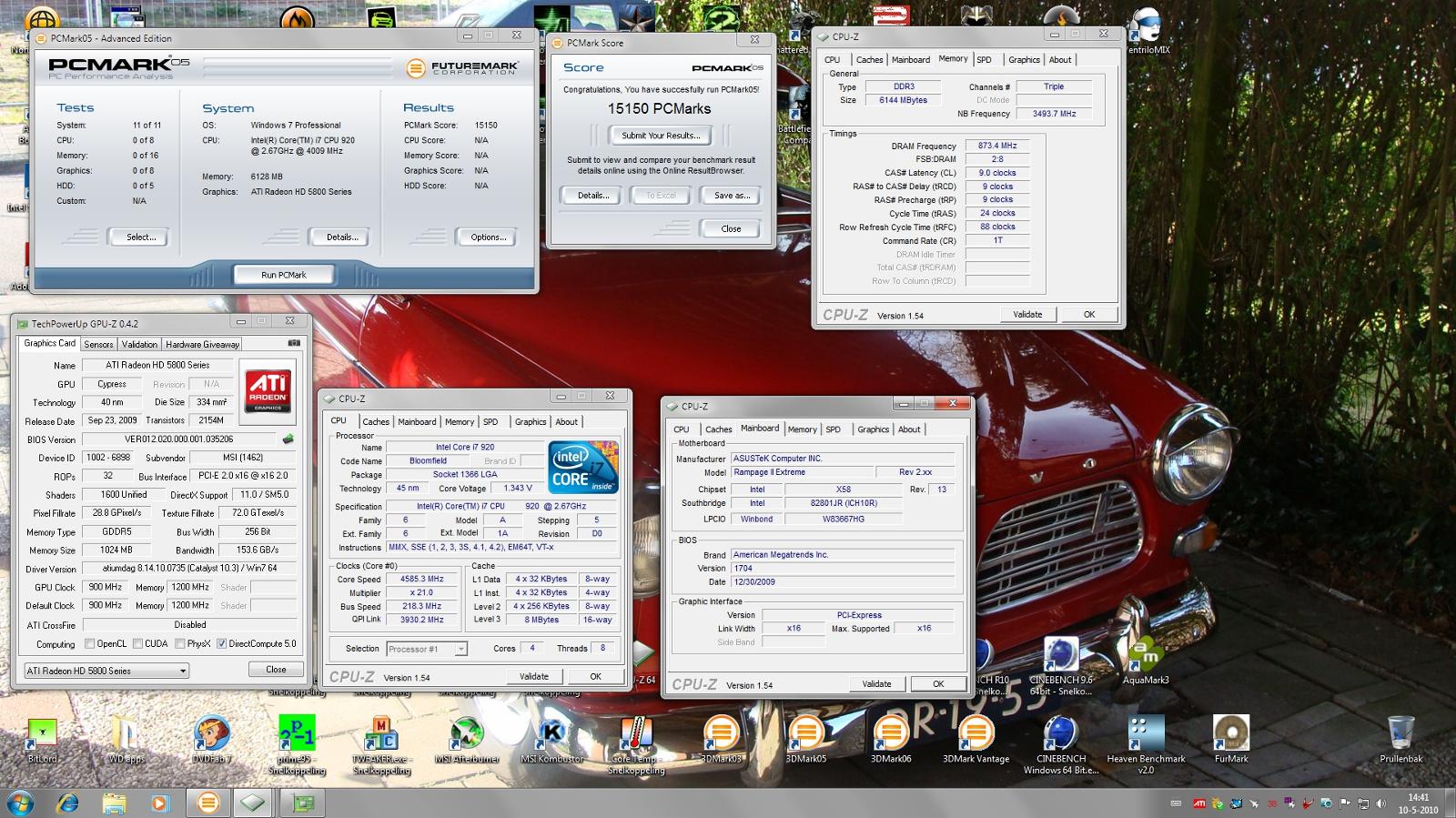Open Graphics tab in CPU-Z Memory window

pos(1024,60)
